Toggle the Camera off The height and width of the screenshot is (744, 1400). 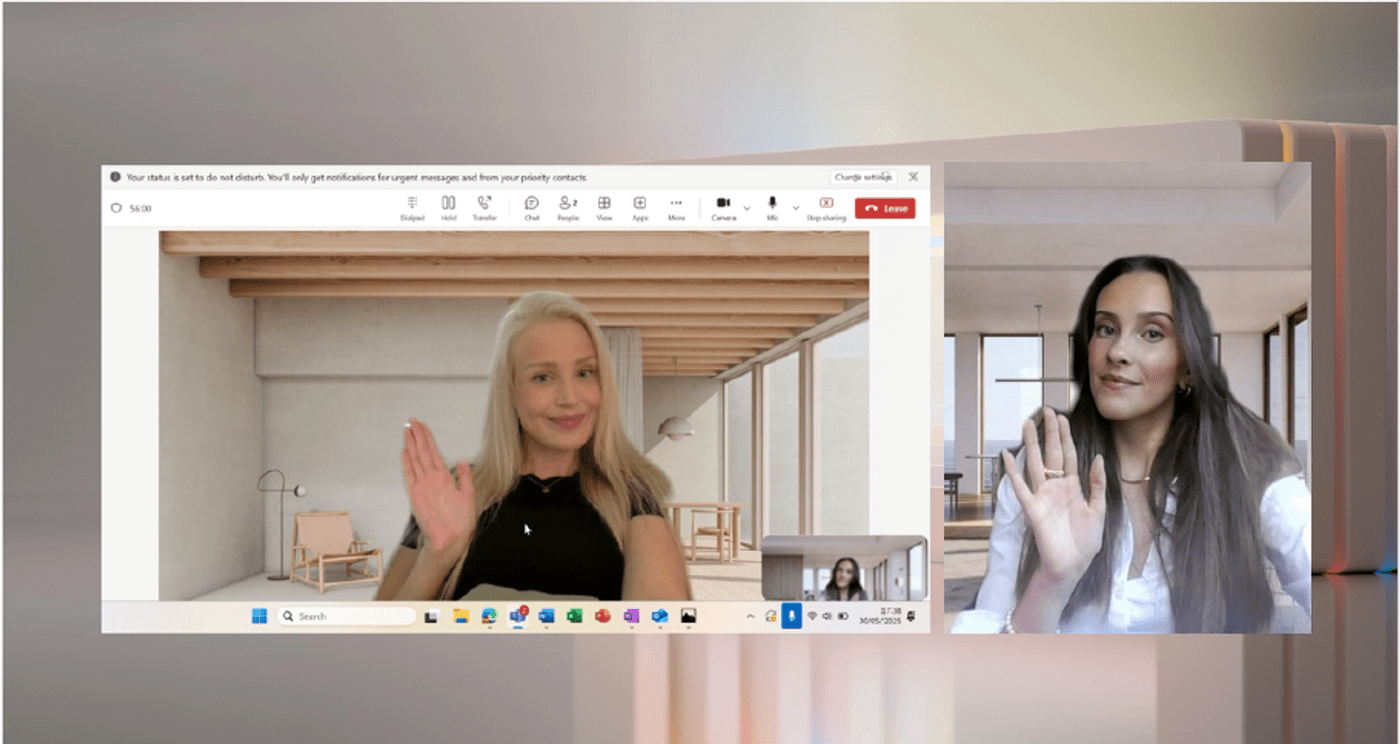723,207
